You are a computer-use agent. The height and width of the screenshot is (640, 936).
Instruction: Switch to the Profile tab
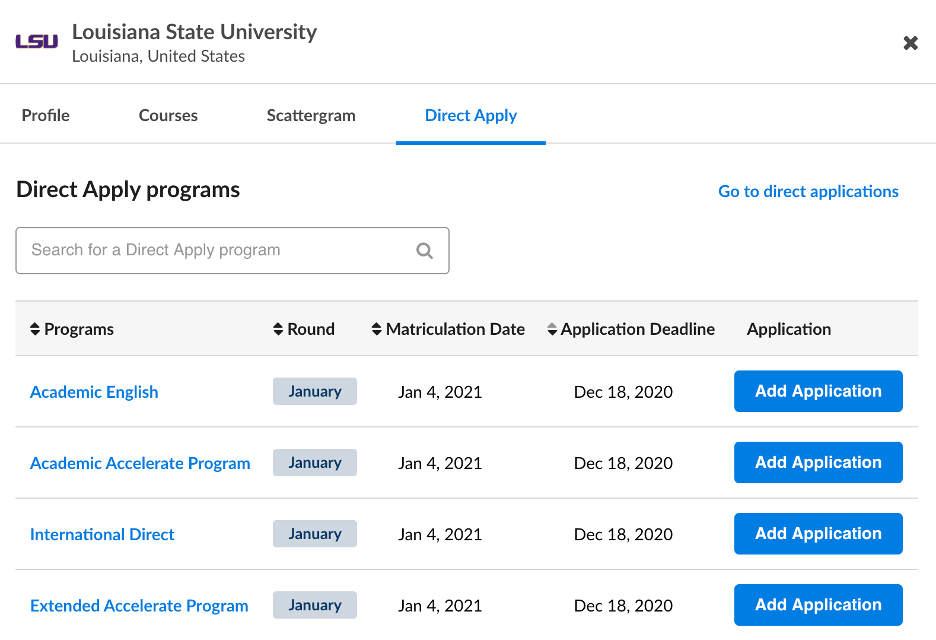(45, 115)
